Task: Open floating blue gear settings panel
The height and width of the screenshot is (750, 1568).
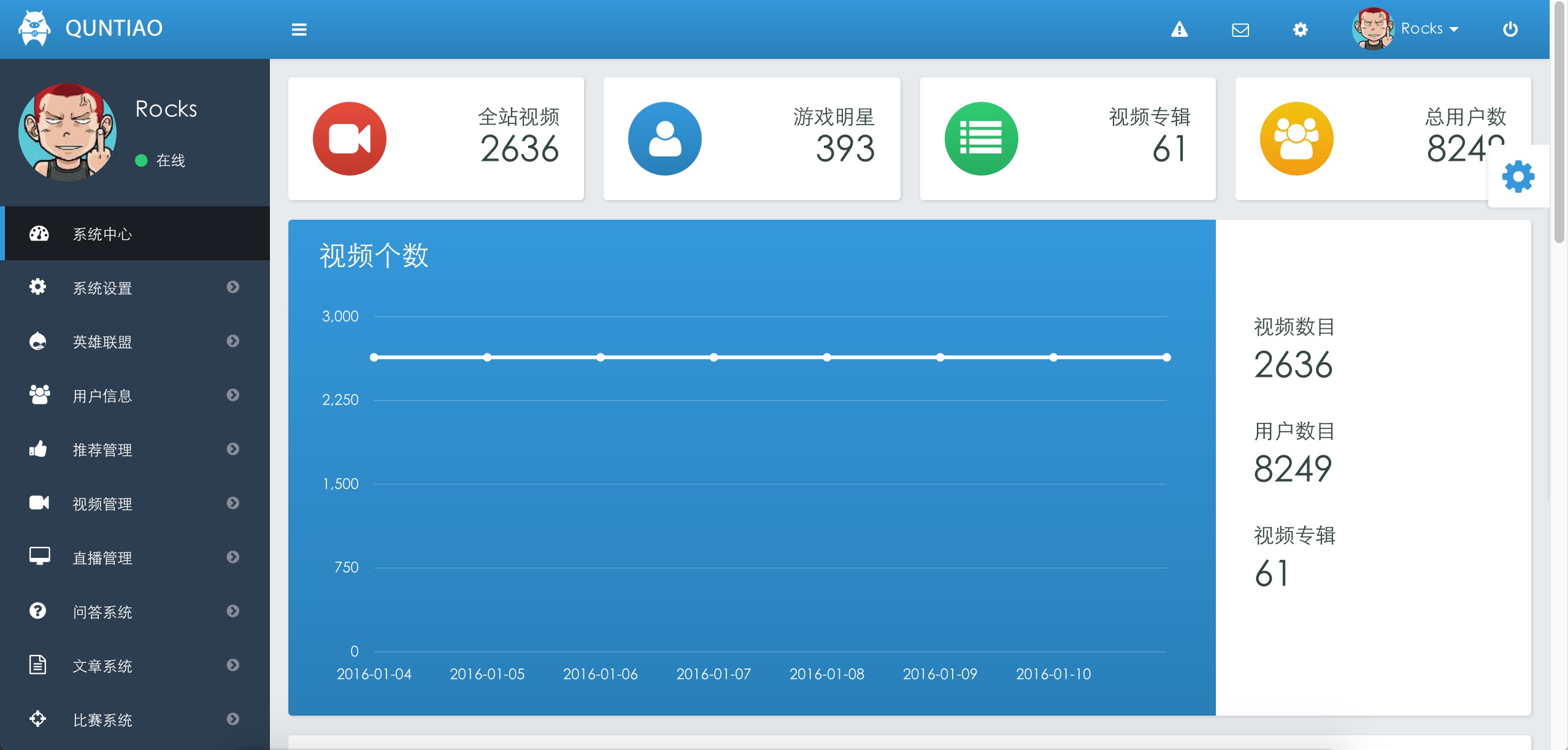Action: pyautogui.click(x=1518, y=177)
